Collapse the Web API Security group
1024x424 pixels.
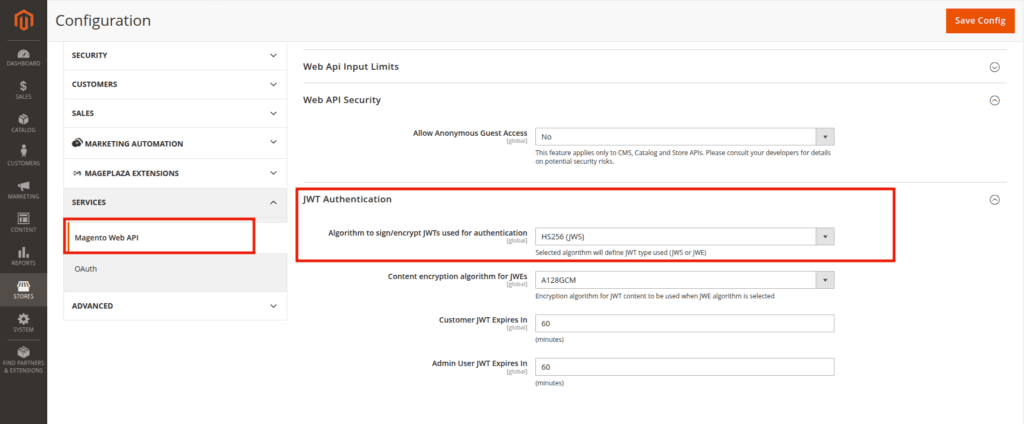coord(995,100)
